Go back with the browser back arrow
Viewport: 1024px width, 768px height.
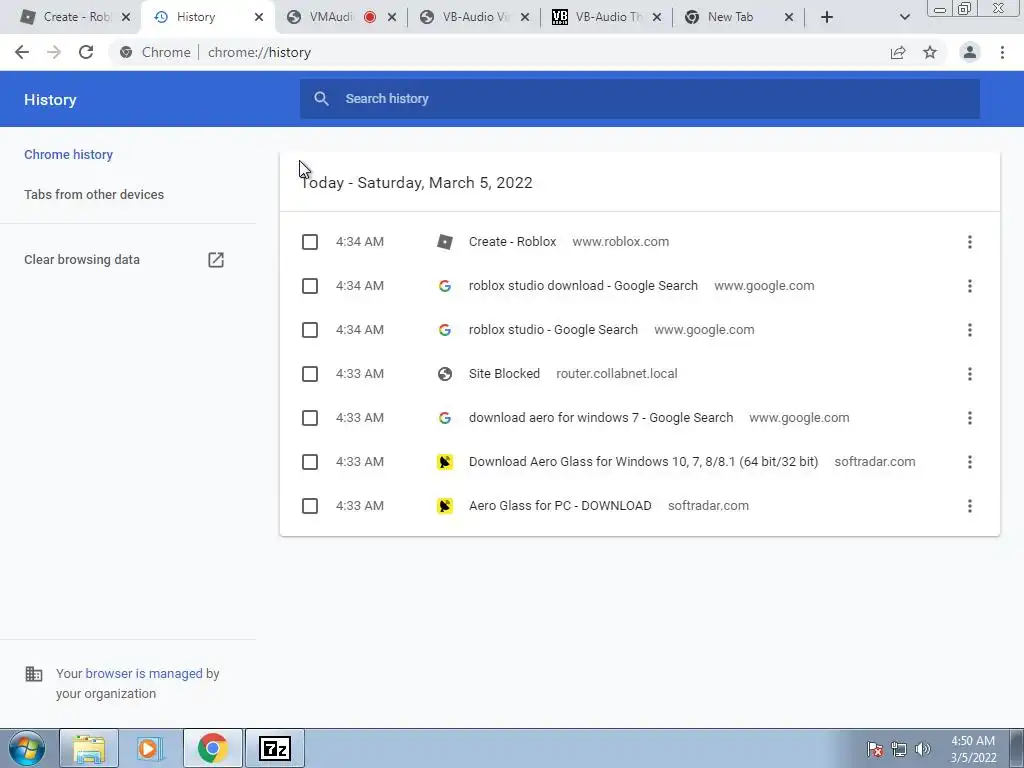22,52
